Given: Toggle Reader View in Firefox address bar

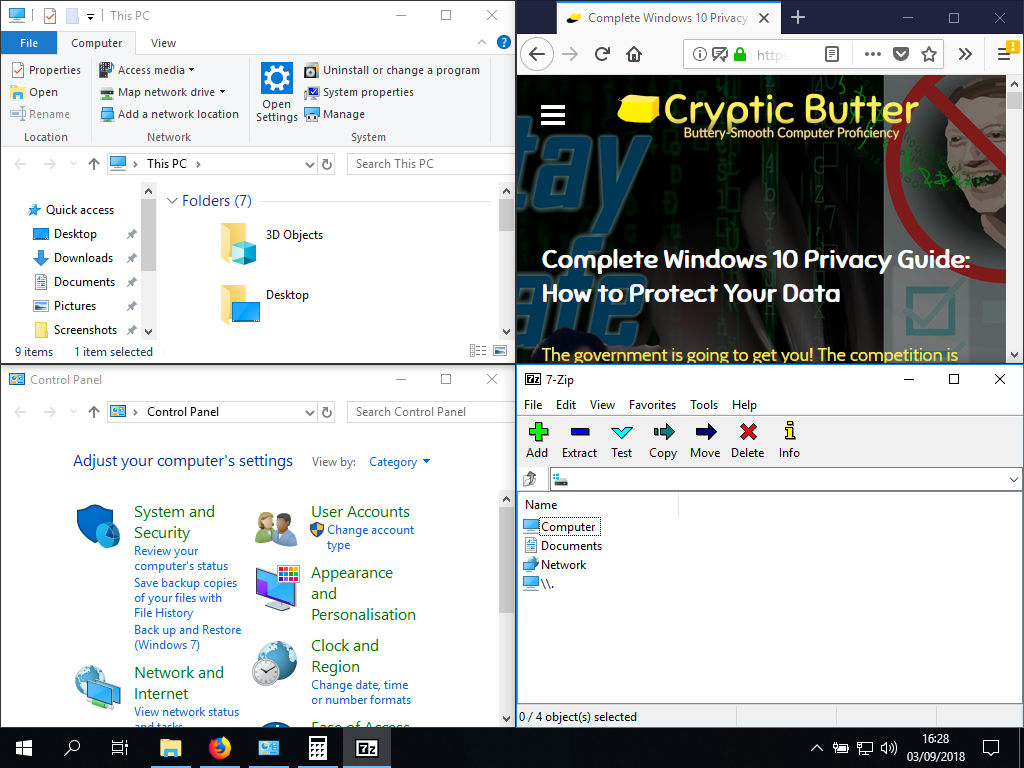Looking at the screenshot, I should [x=833, y=55].
